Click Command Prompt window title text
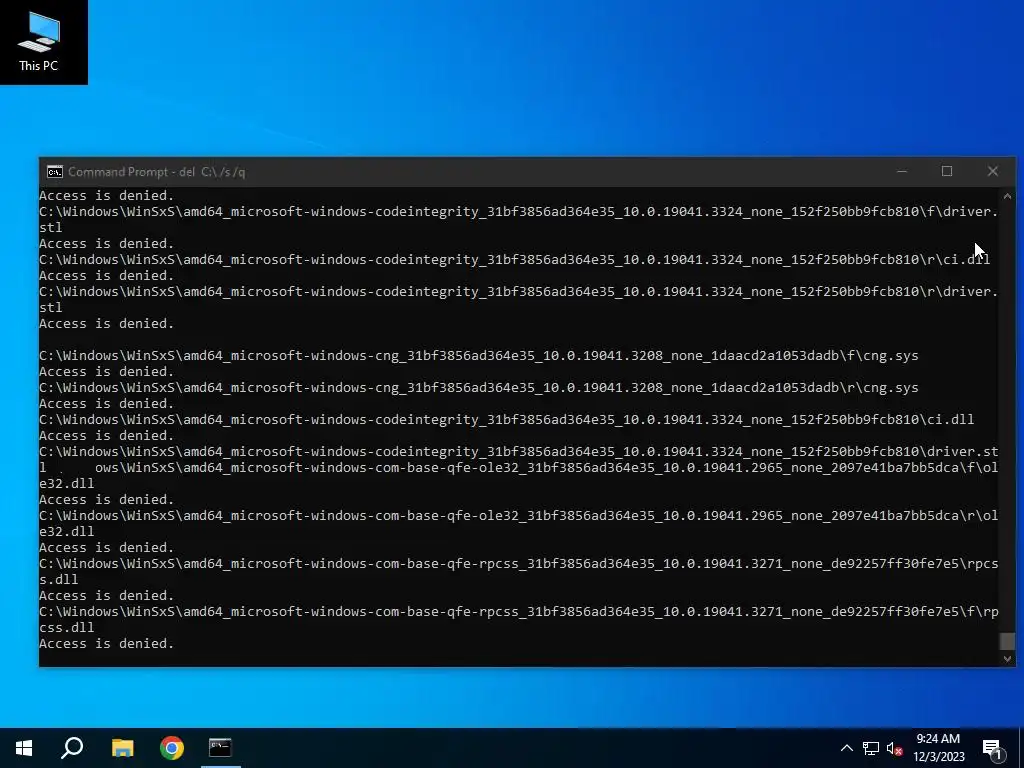Image resolution: width=1024 pixels, height=768 pixels. click(157, 172)
